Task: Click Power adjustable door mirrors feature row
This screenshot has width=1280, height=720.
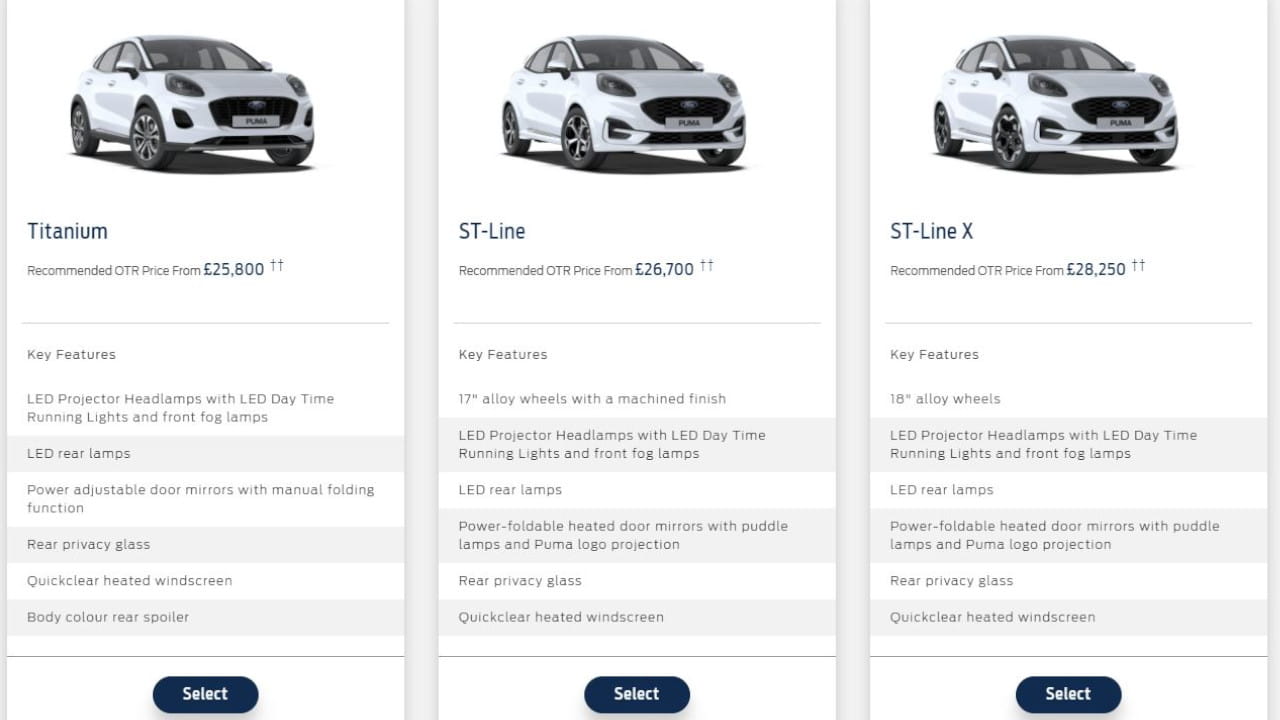Action: [200, 499]
